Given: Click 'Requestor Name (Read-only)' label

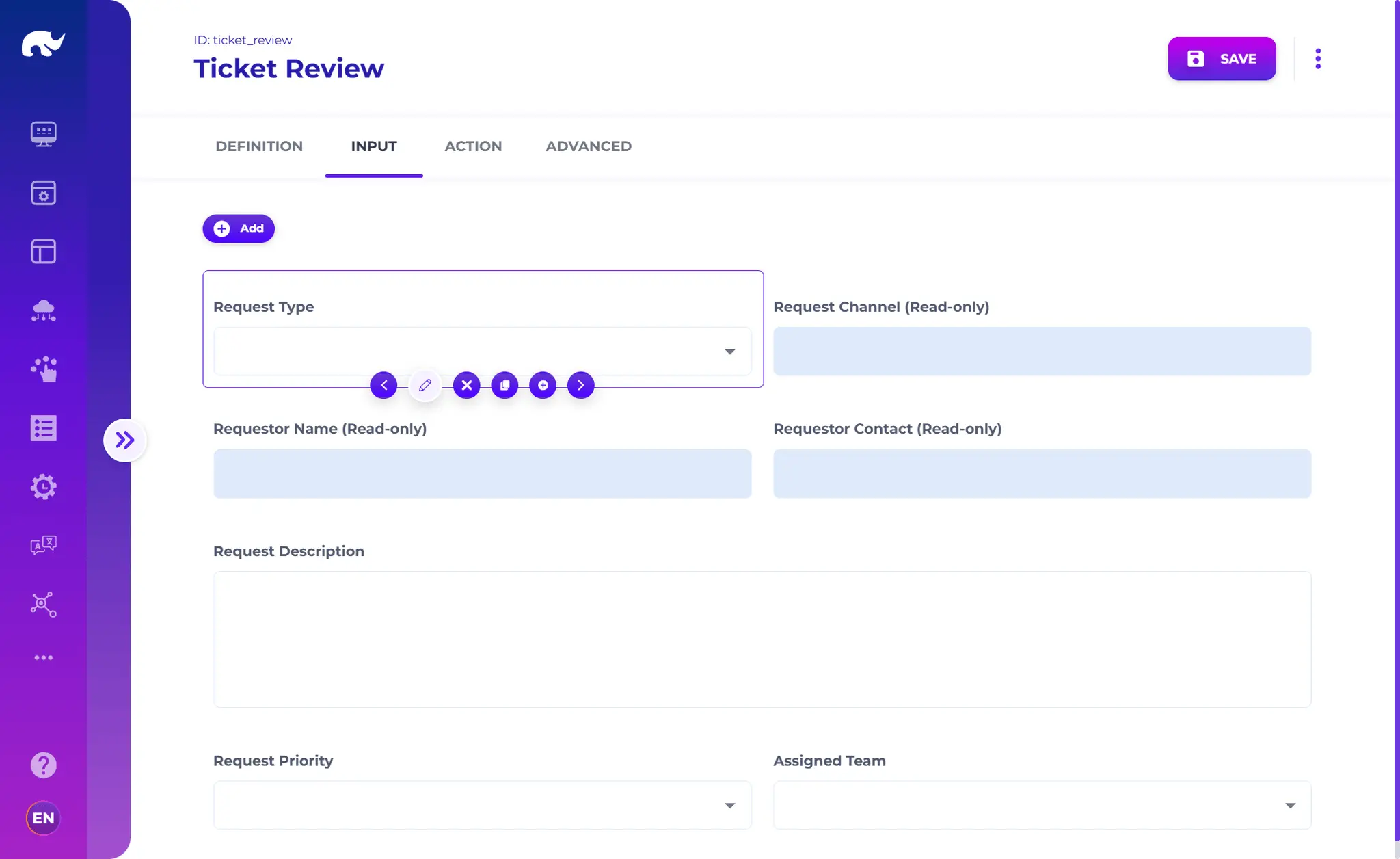Looking at the screenshot, I should point(320,429).
